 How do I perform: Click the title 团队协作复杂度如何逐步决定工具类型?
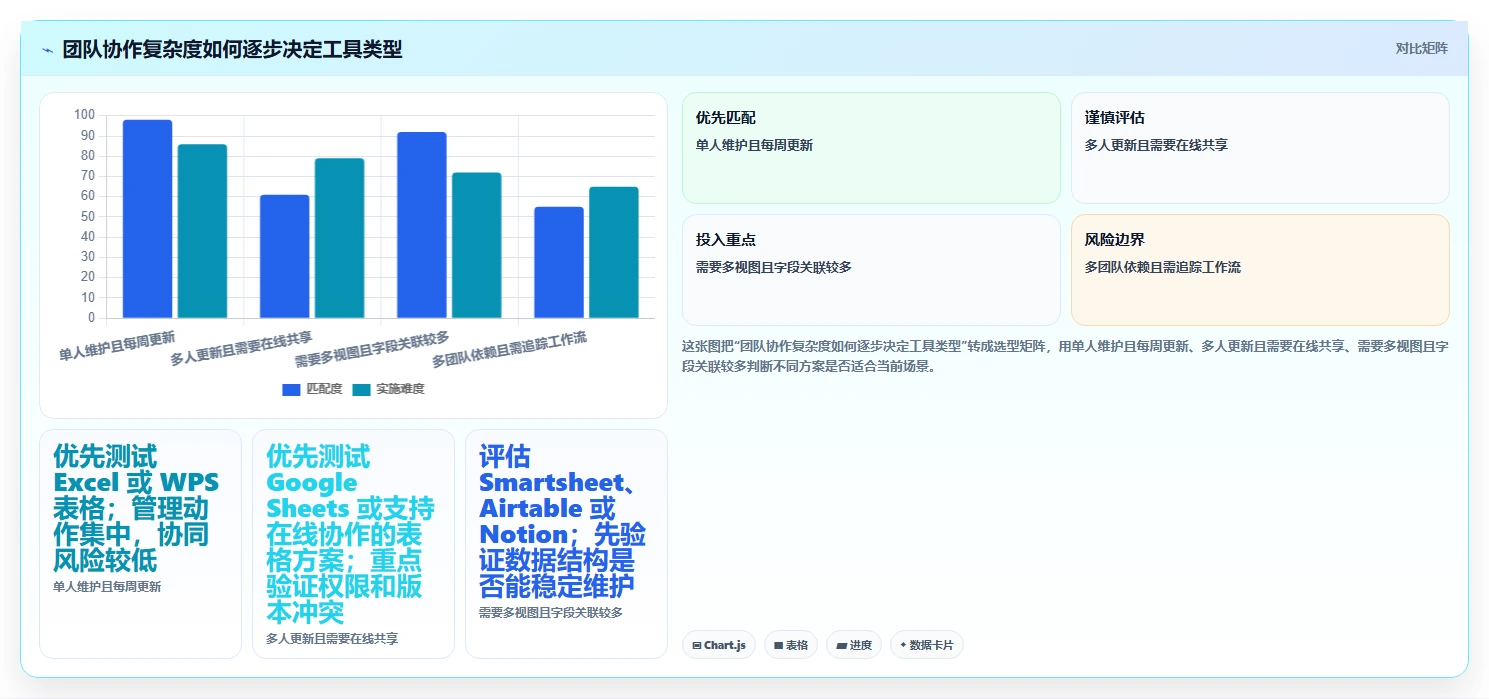232,49
